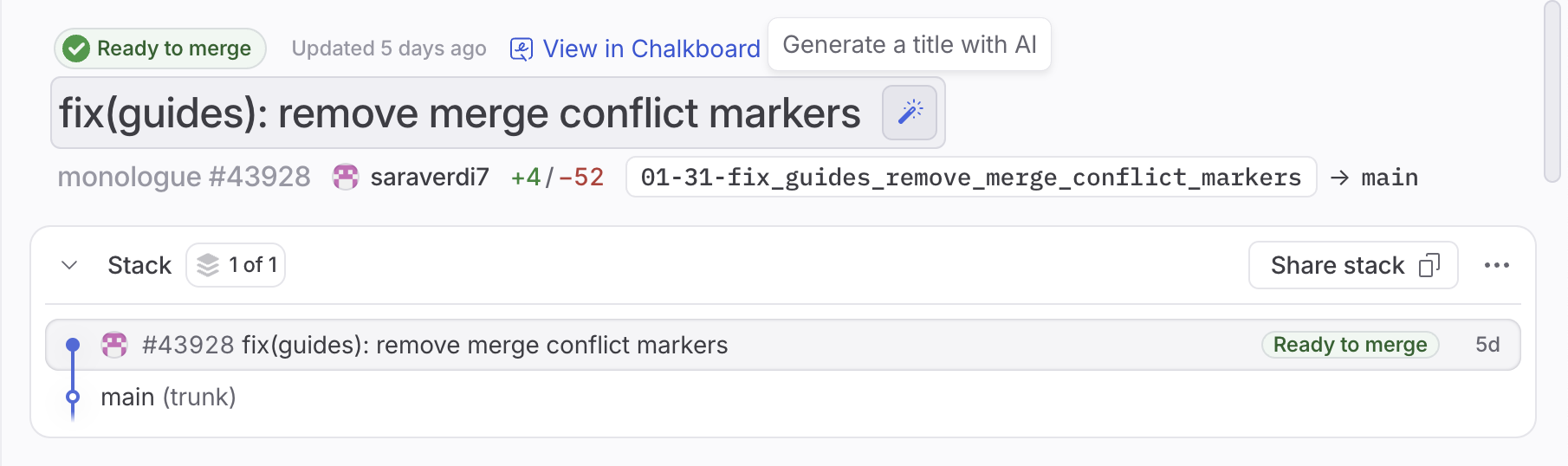Click the arrow pointing to main branch
The image size is (1568, 466).
click(x=1339, y=178)
